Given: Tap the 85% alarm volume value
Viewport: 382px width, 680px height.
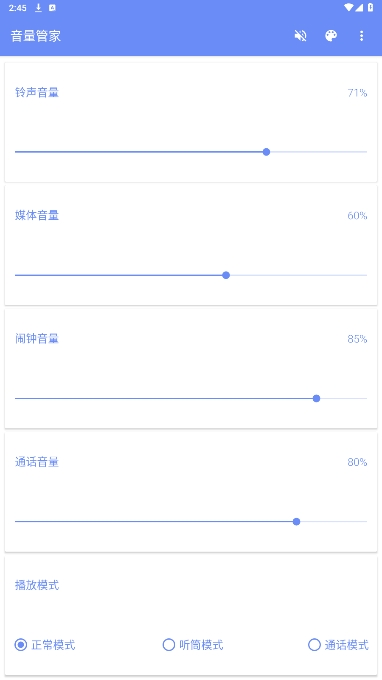Looking at the screenshot, I should 357,339.
